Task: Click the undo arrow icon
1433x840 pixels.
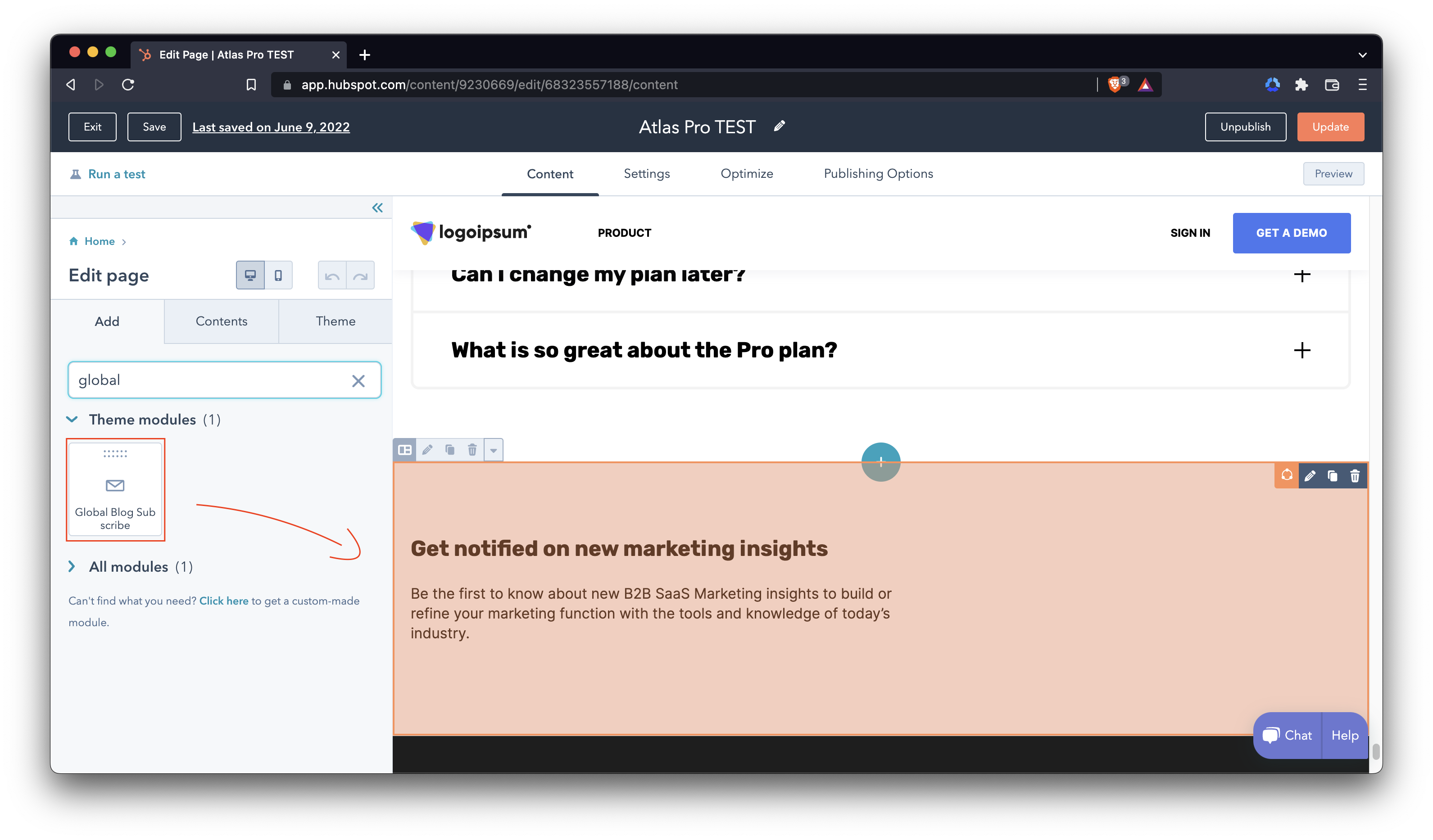Action: [x=332, y=275]
